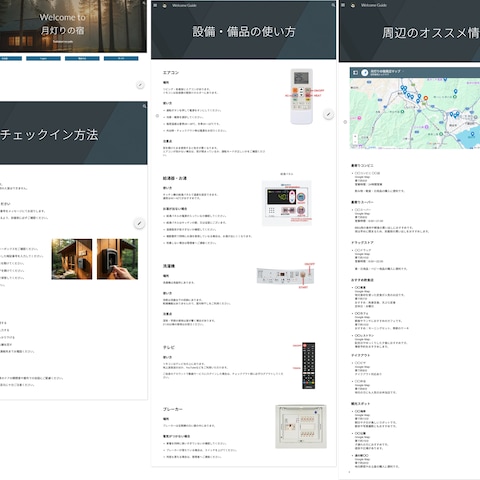Click the map title in the map header bar
Viewport: 480px width, 480px height.
pyautogui.click(x=387, y=71)
